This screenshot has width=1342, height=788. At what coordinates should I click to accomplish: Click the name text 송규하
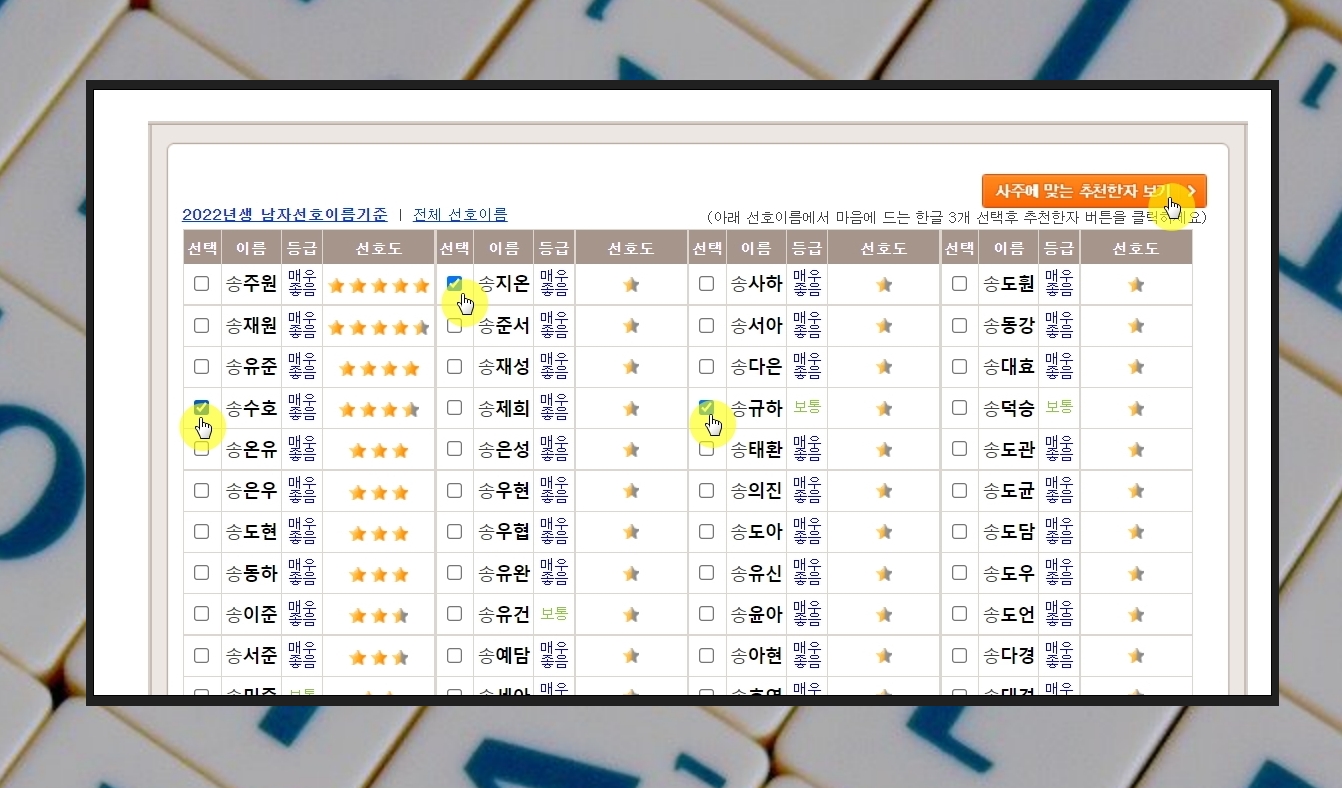pos(756,408)
